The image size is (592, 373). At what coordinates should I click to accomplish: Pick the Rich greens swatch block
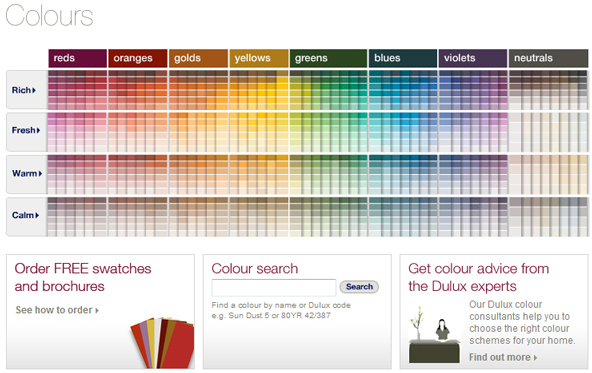point(328,90)
